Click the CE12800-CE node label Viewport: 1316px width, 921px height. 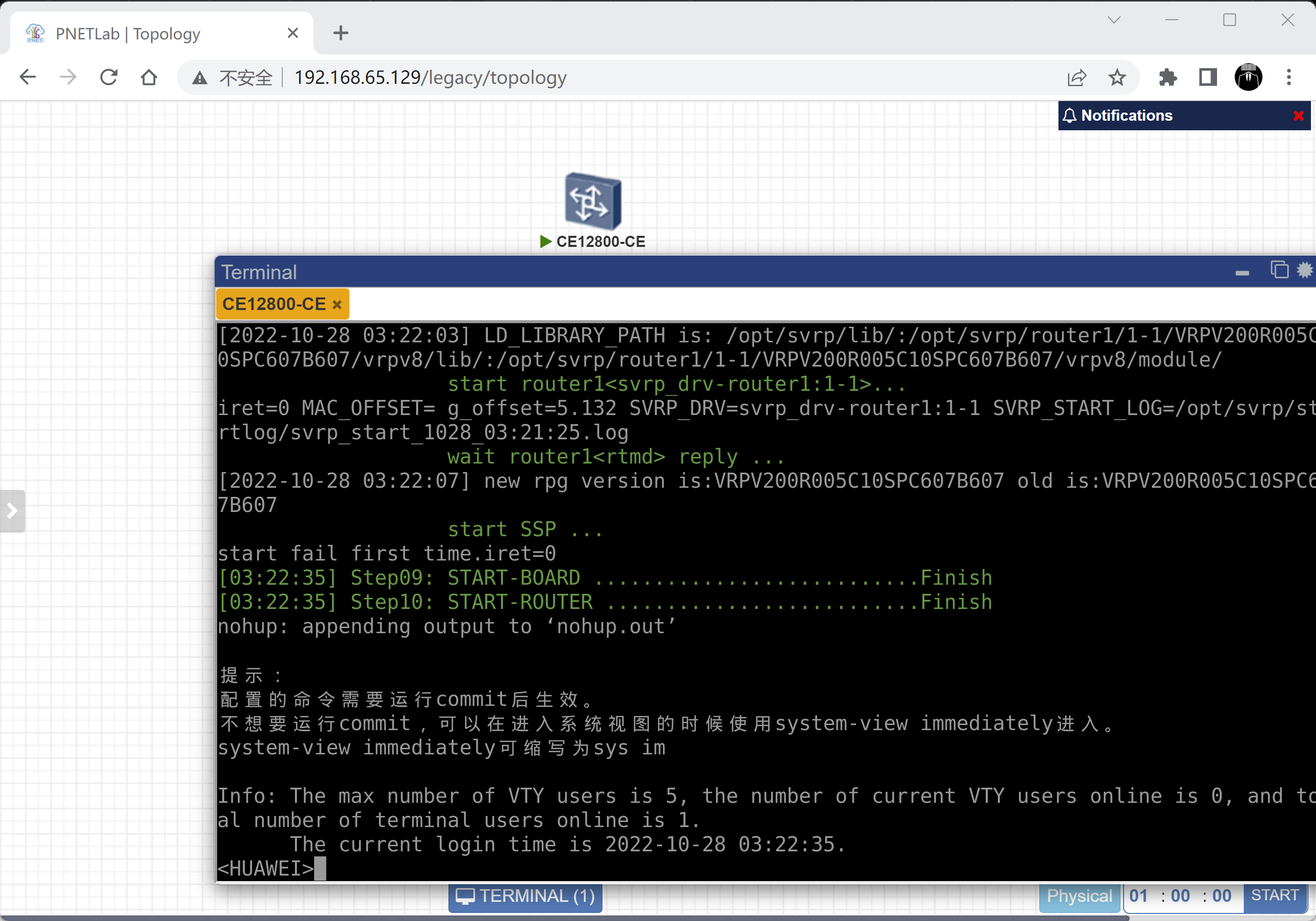click(600, 242)
